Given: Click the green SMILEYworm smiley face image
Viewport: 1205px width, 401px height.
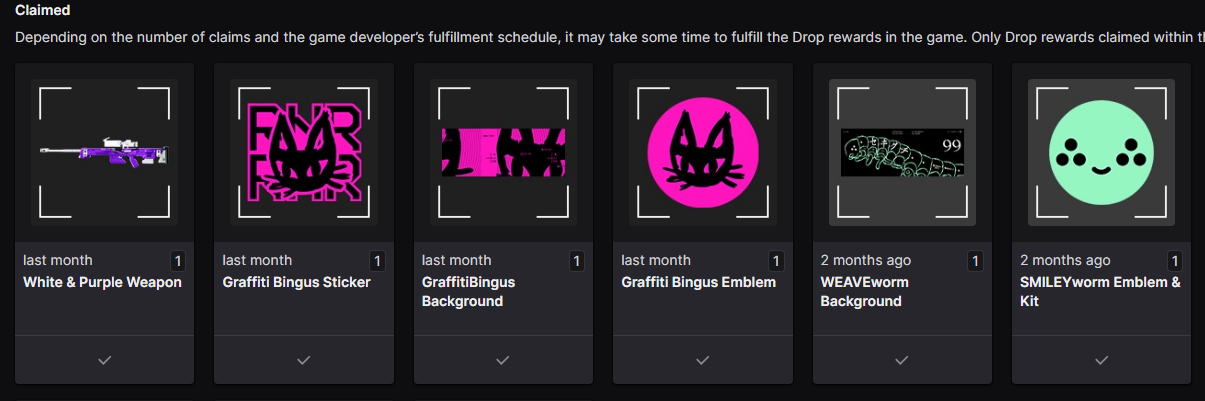Looking at the screenshot, I should coord(1101,152).
